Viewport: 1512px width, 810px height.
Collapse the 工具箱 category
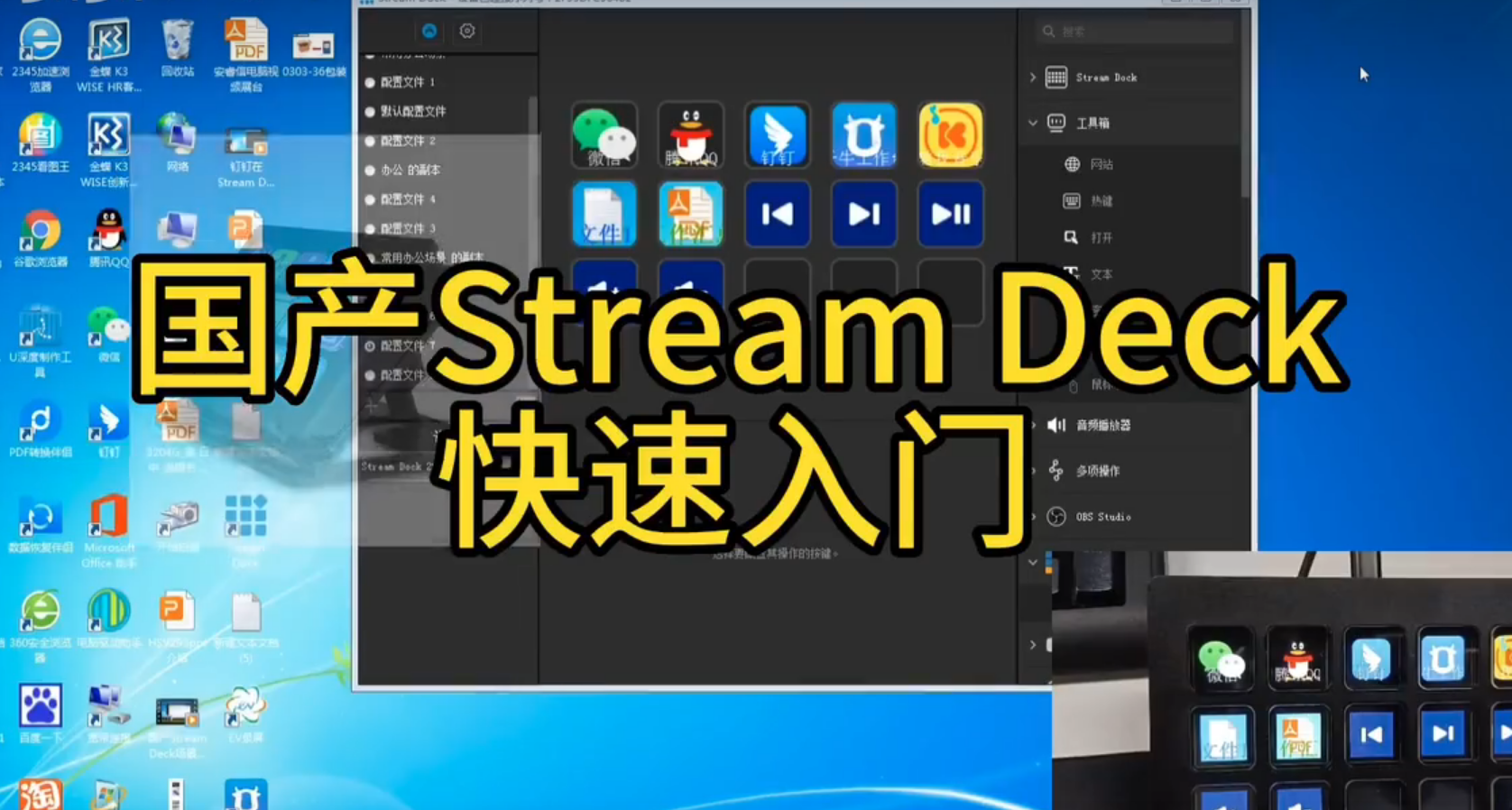[x=1033, y=123]
